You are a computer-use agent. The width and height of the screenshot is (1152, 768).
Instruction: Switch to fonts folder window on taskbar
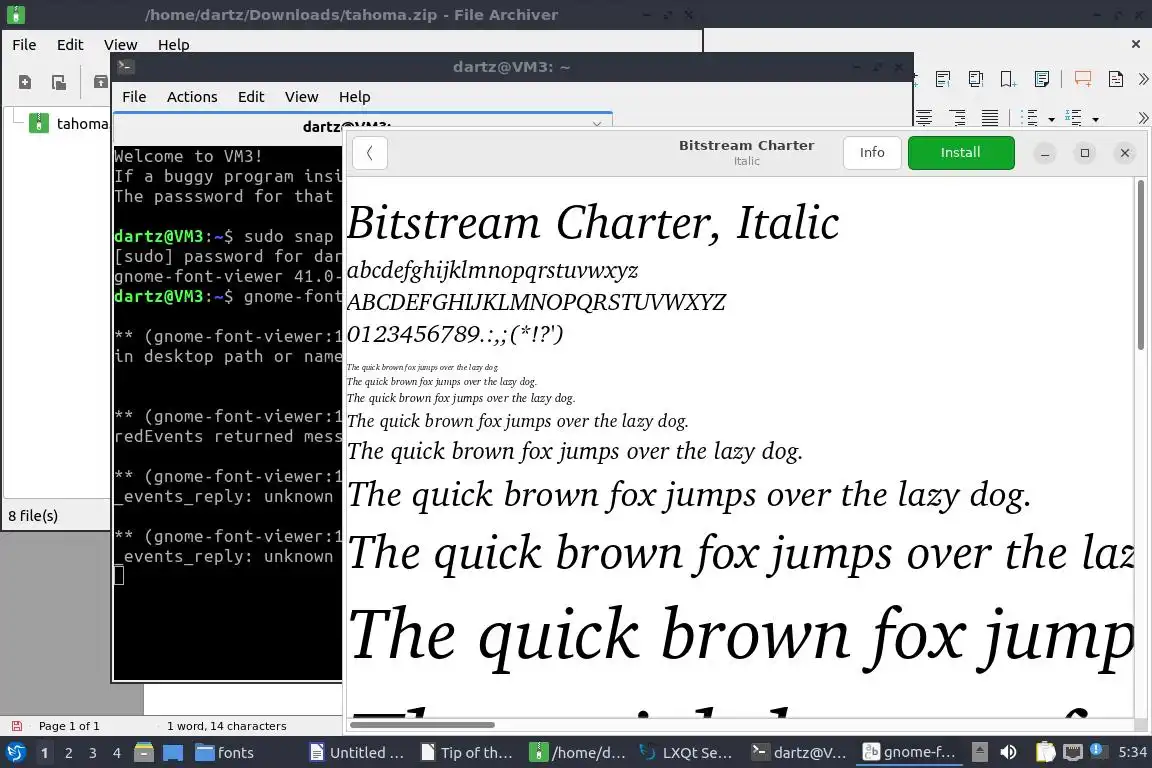225,753
